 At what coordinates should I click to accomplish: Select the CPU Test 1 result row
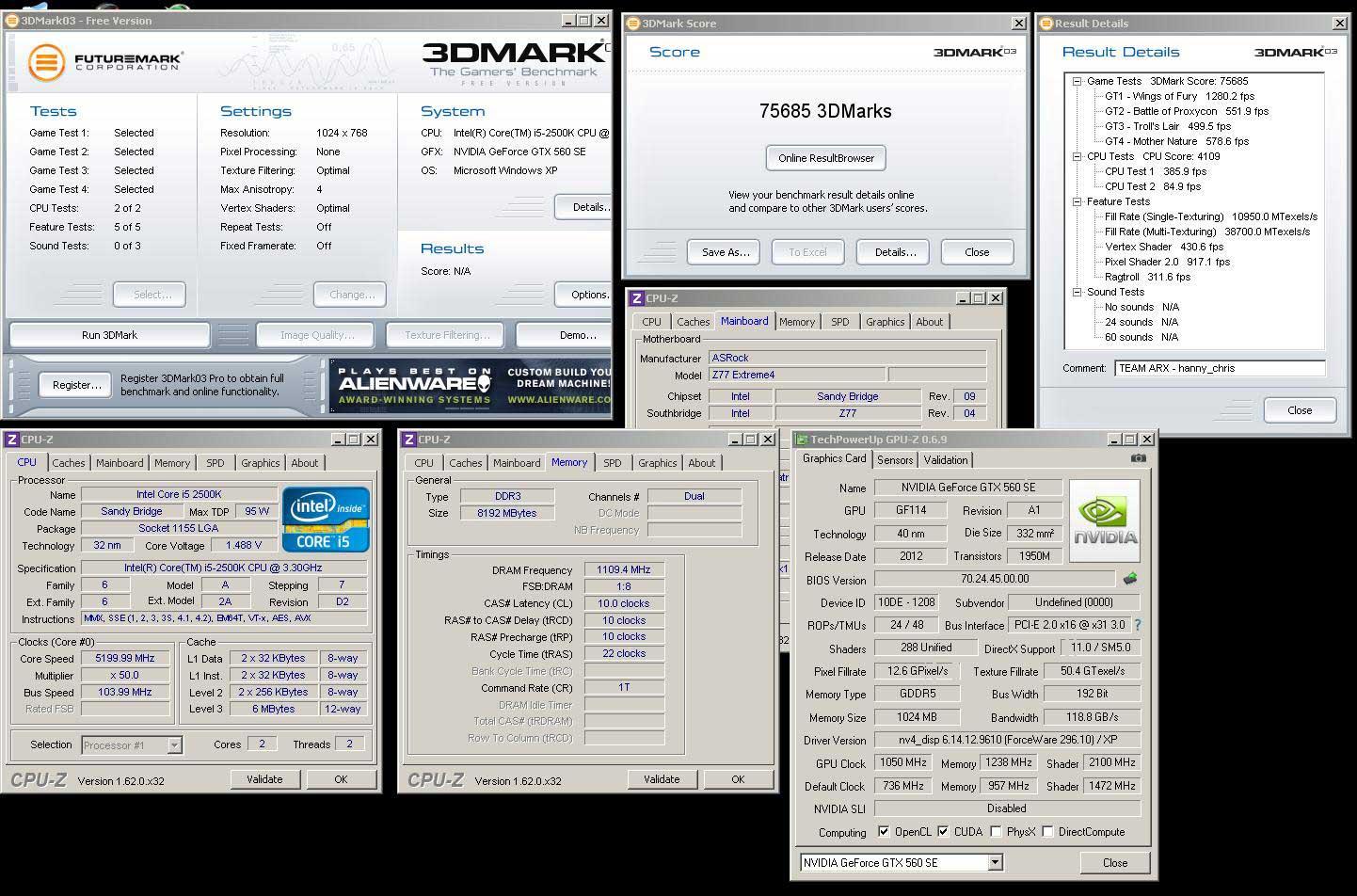[1156, 171]
